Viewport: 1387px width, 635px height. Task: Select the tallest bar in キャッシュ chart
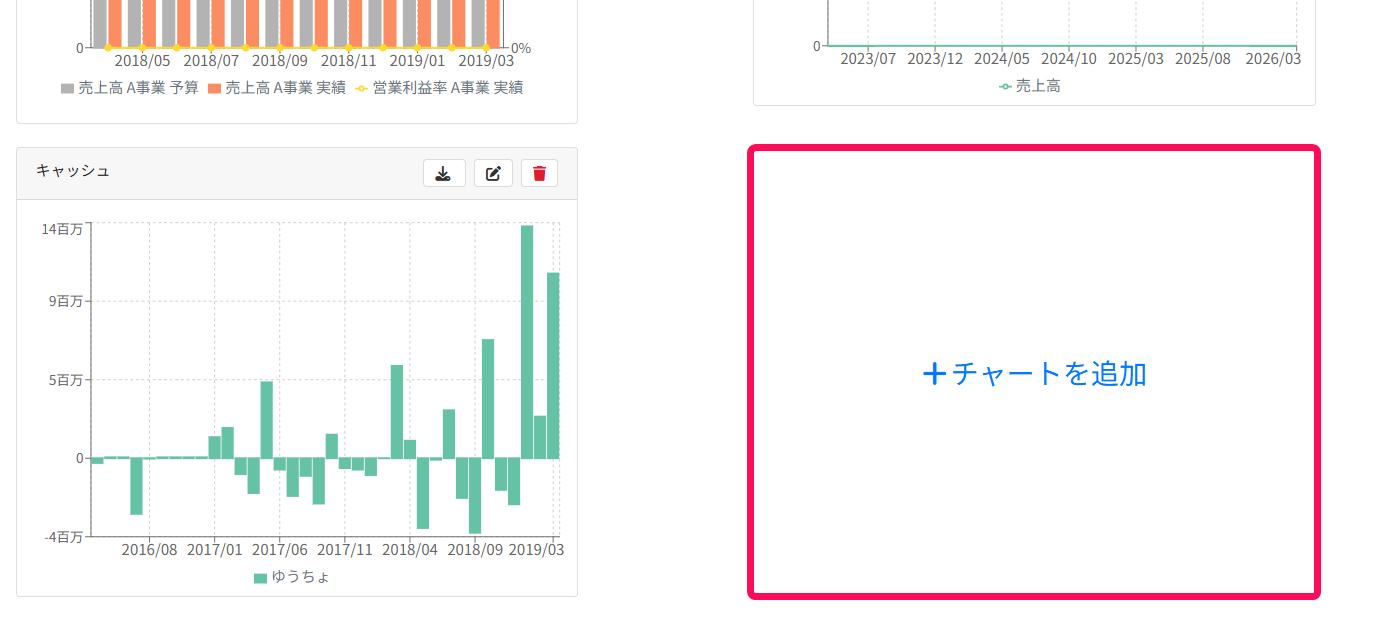point(527,342)
